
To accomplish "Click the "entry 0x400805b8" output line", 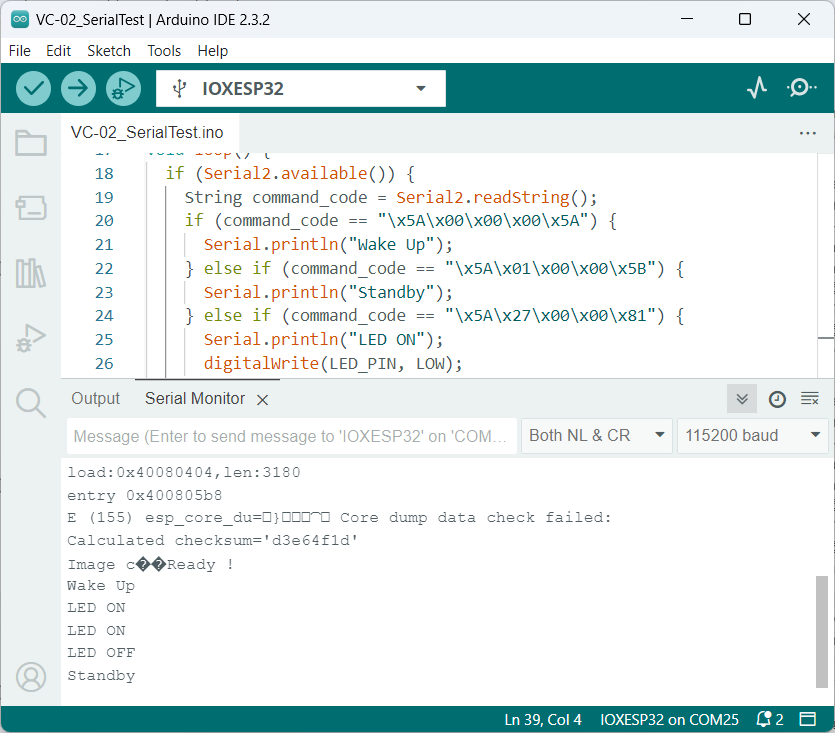I will 145,496.
